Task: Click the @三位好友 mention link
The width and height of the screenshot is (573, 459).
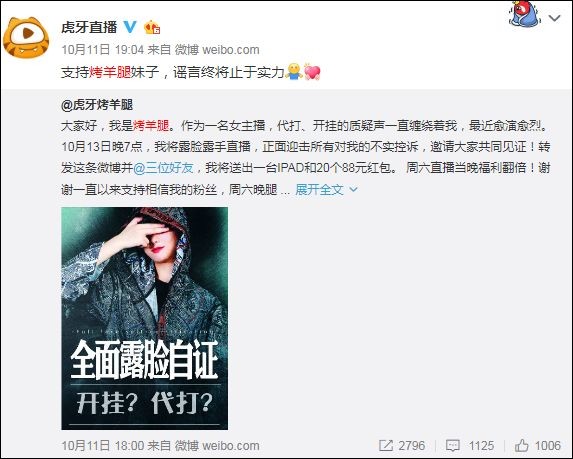Action: [x=163, y=168]
